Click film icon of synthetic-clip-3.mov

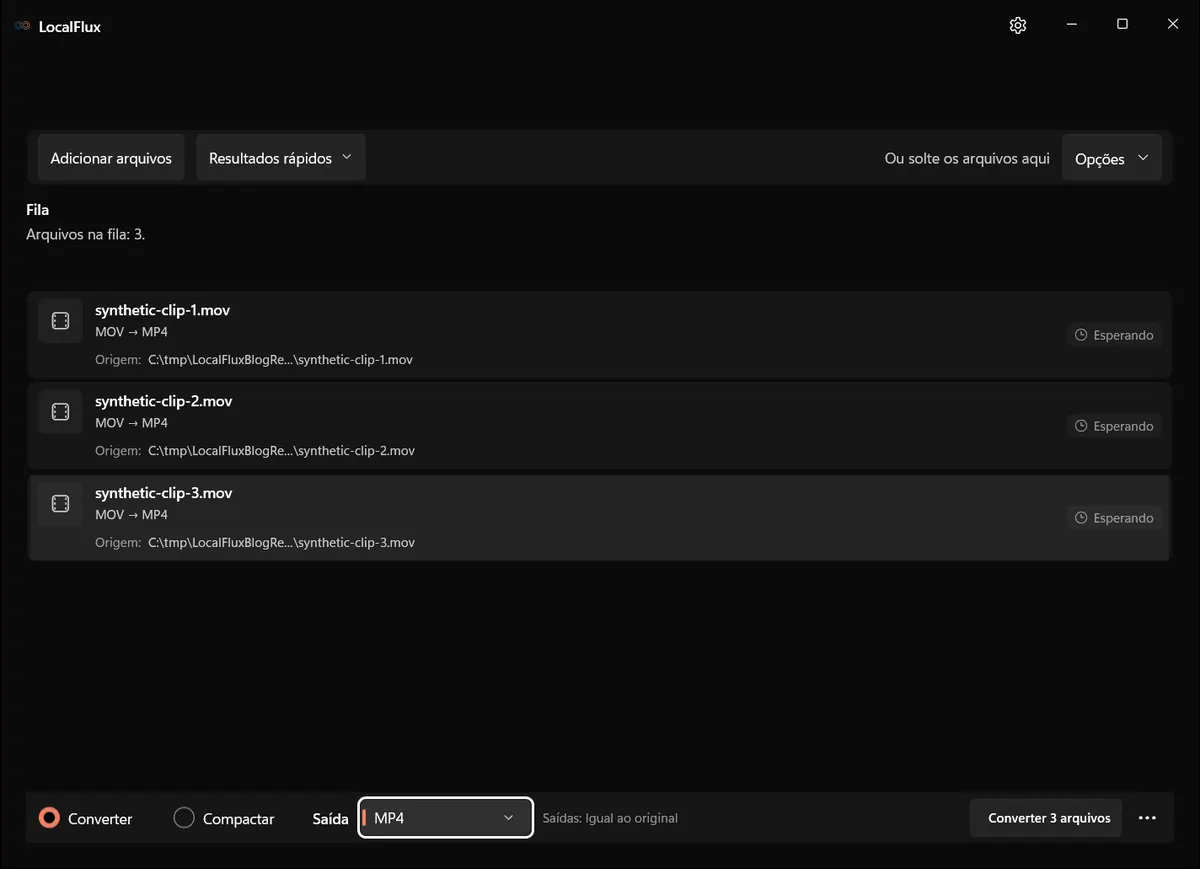tap(60, 503)
